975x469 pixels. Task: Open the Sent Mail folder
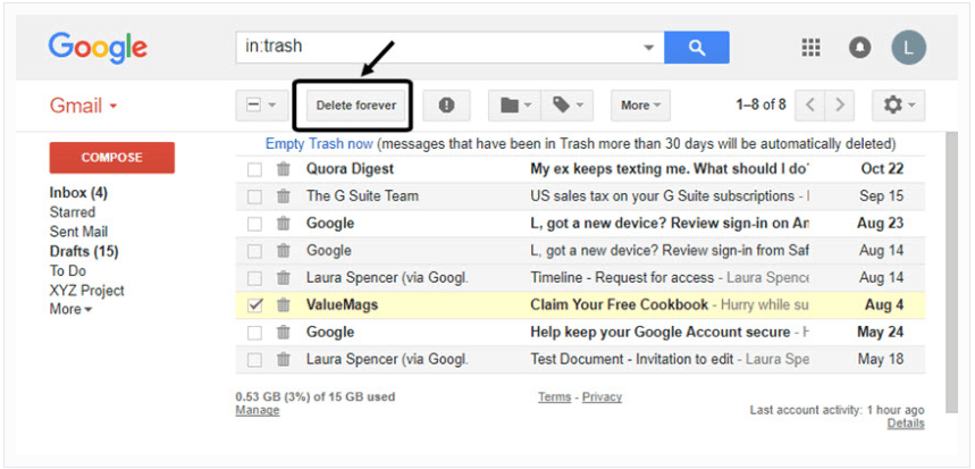tap(78, 232)
